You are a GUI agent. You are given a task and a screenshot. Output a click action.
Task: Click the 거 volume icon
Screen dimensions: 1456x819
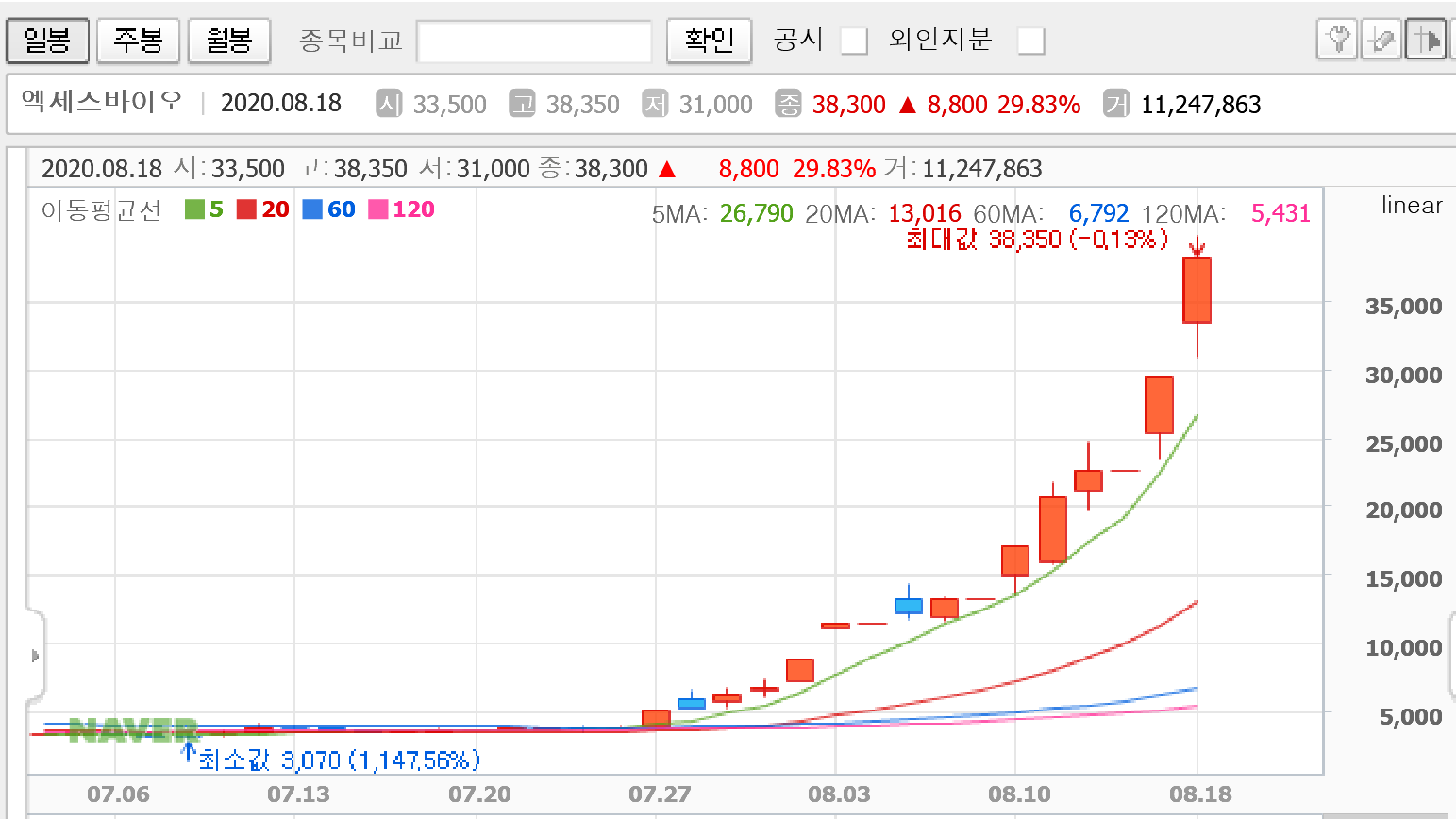(x=1116, y=103)
